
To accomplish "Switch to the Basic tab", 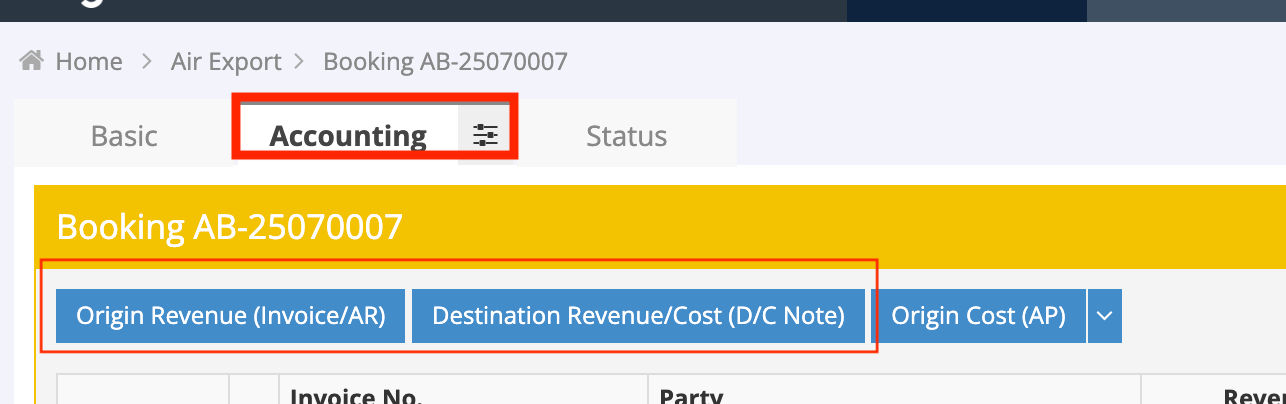I will point(124,135).
